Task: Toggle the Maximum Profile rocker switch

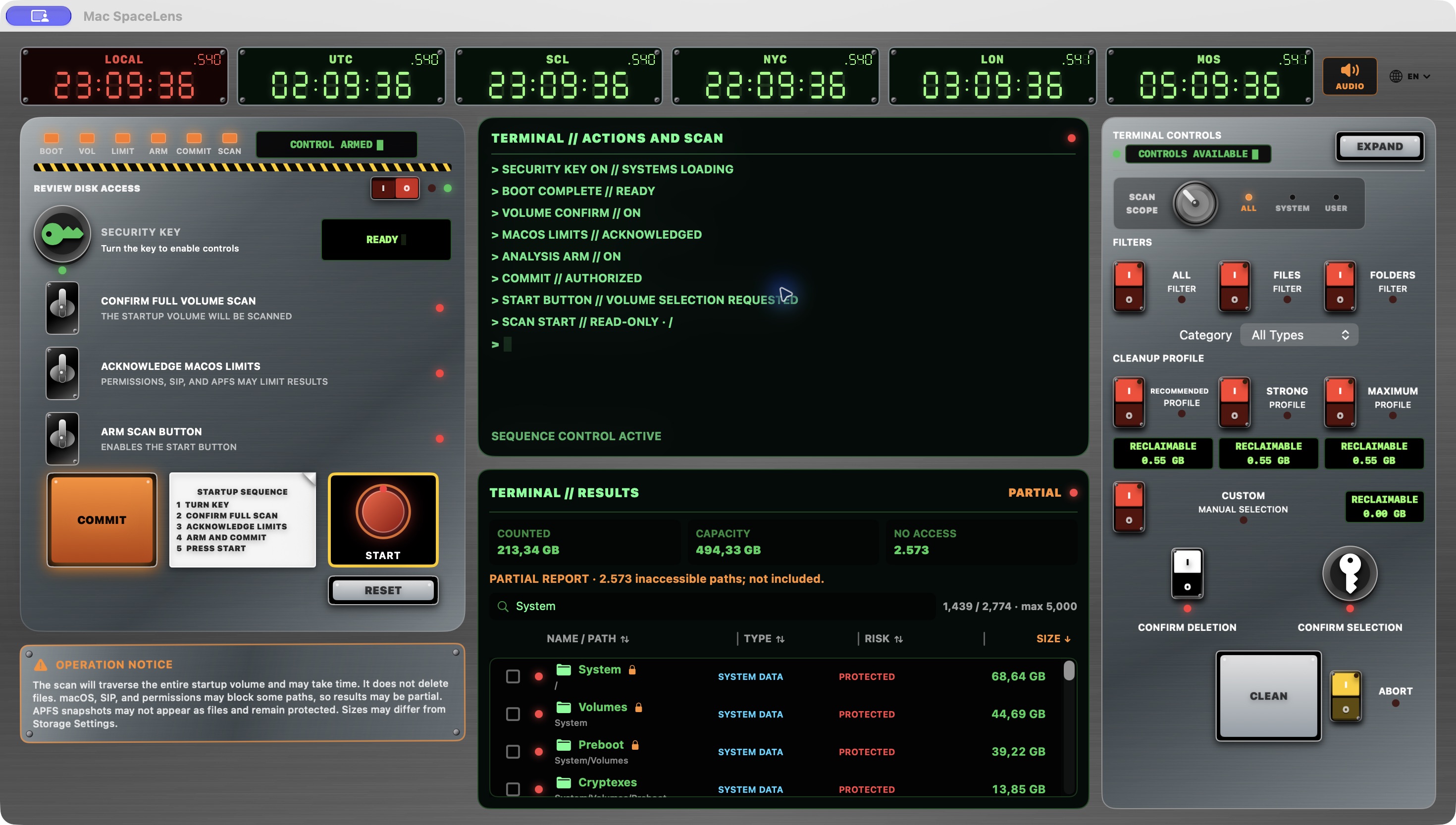Action: click(1339, 402)
